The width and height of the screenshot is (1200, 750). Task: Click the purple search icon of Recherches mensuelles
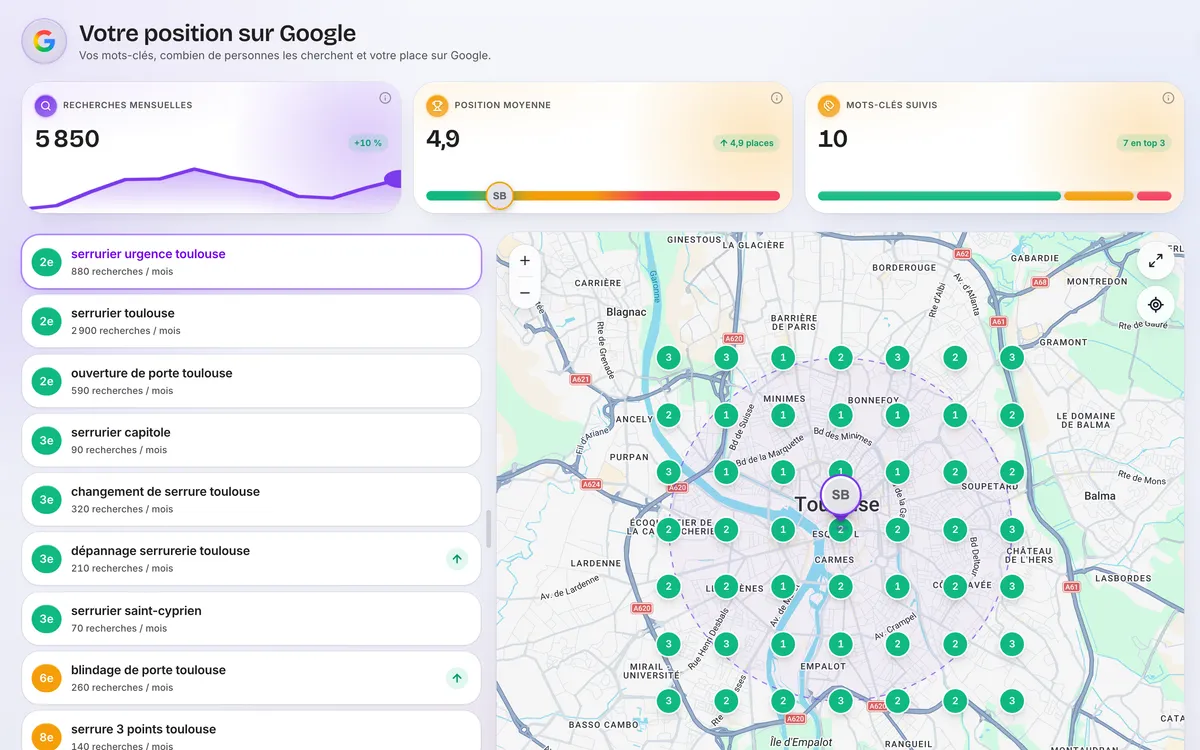[45, 105]
